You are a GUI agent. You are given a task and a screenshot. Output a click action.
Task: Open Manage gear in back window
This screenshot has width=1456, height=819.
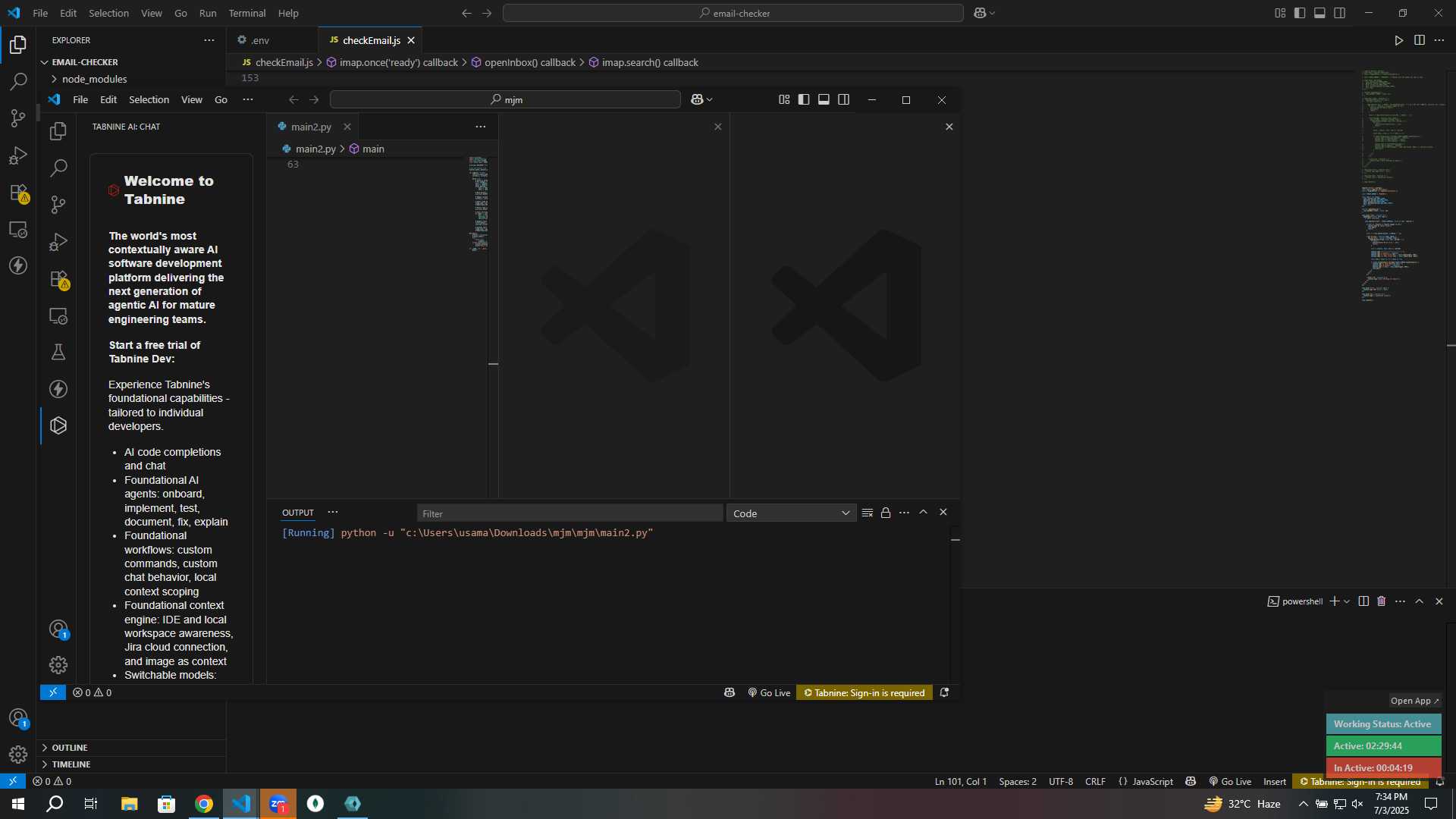tap(18, 755)
